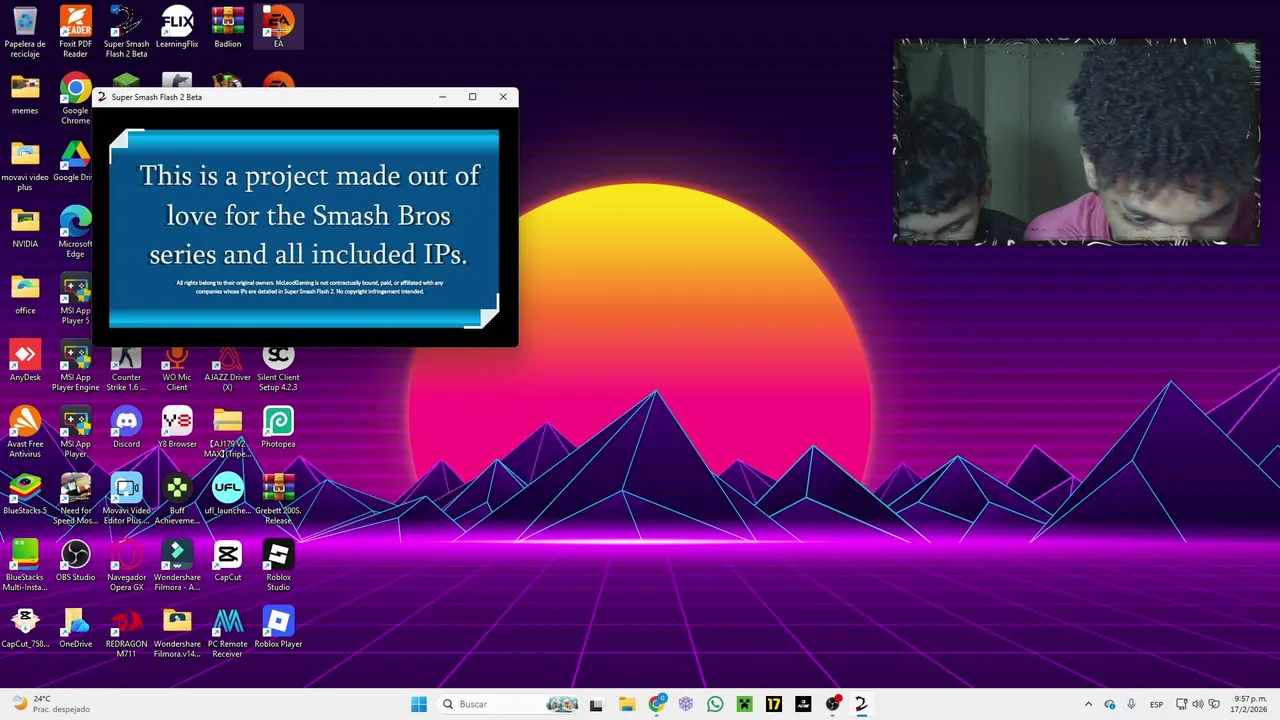
Task: Open the movavi video plus folder
Action: tap(25, 165)
